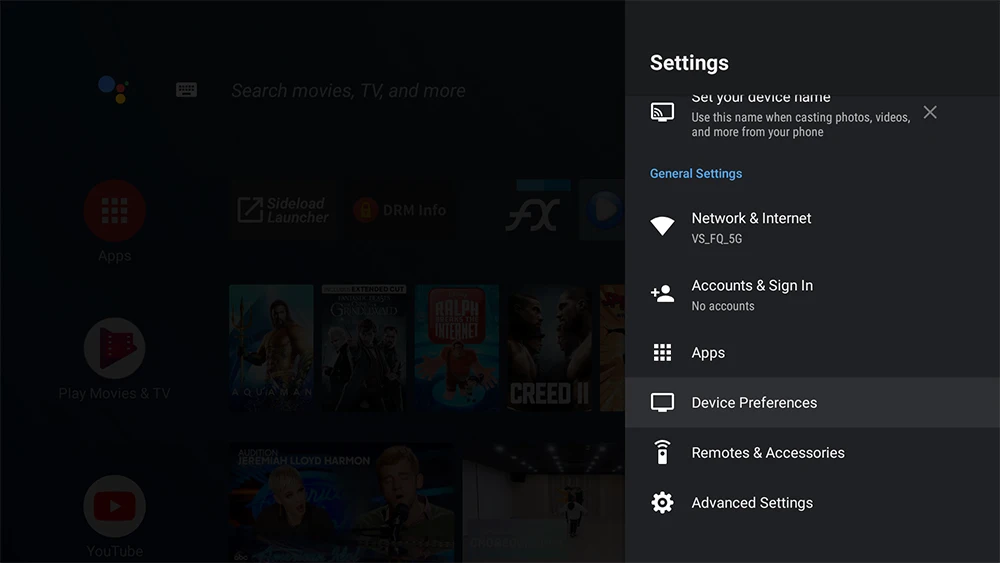Click the grid icon beside Apps setting
The height and width of the screenshot is (563, 1000).
point(662,353)
